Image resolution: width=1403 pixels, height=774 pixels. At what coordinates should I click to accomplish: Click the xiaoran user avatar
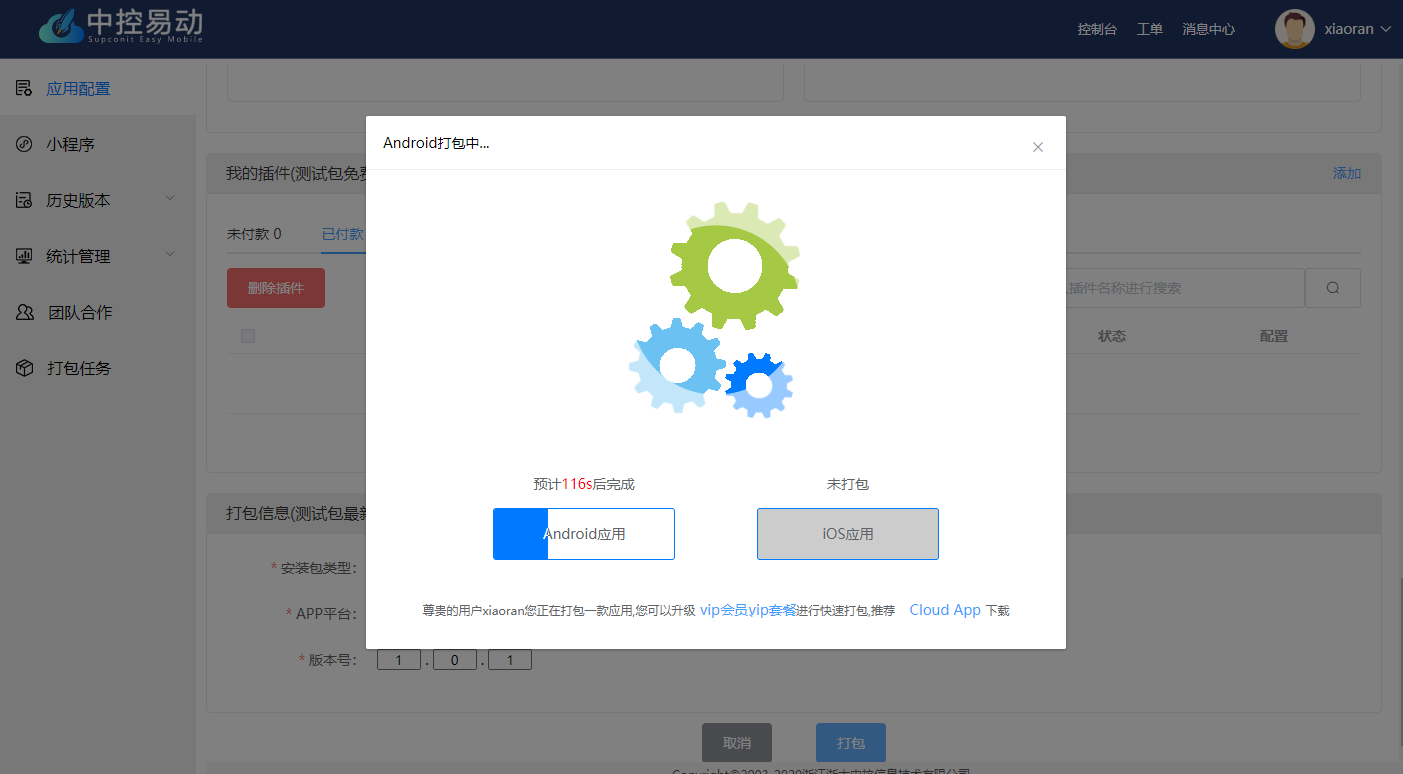pyautogui.click(x=1294, y=29)
